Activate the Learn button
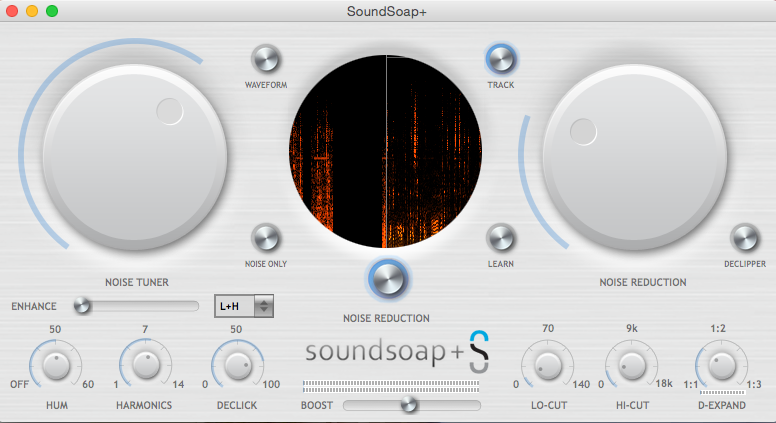This screenshot has height=423, width=776. point(501,238)
